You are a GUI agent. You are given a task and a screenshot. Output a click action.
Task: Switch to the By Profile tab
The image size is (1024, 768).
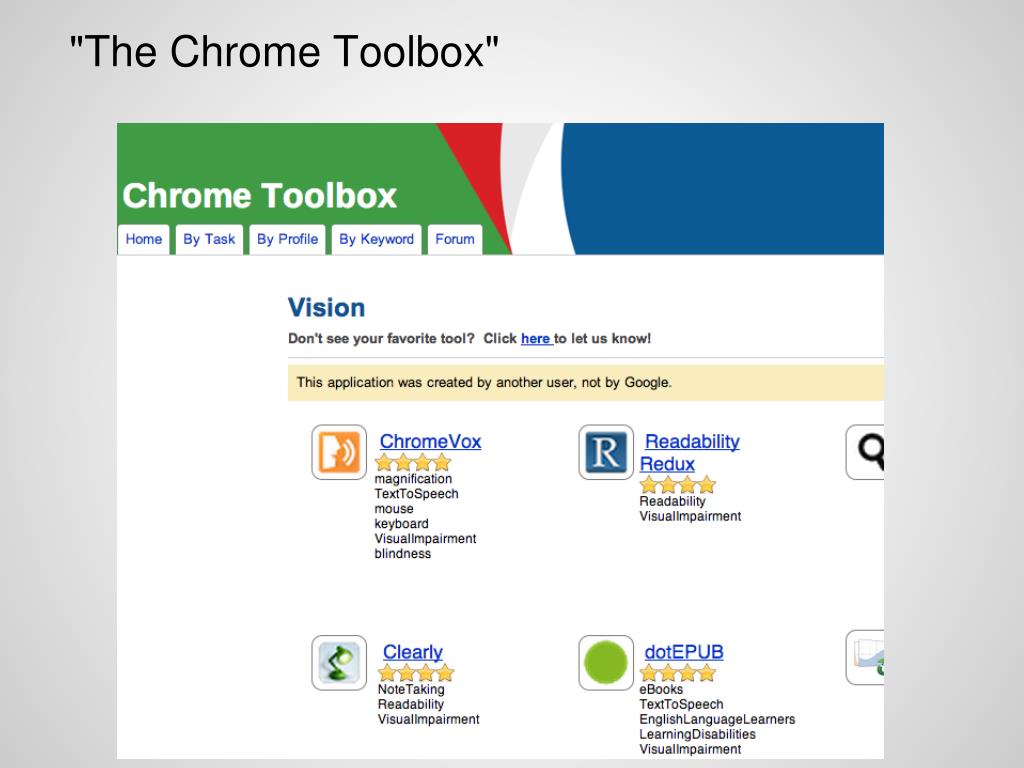[287, 239]
